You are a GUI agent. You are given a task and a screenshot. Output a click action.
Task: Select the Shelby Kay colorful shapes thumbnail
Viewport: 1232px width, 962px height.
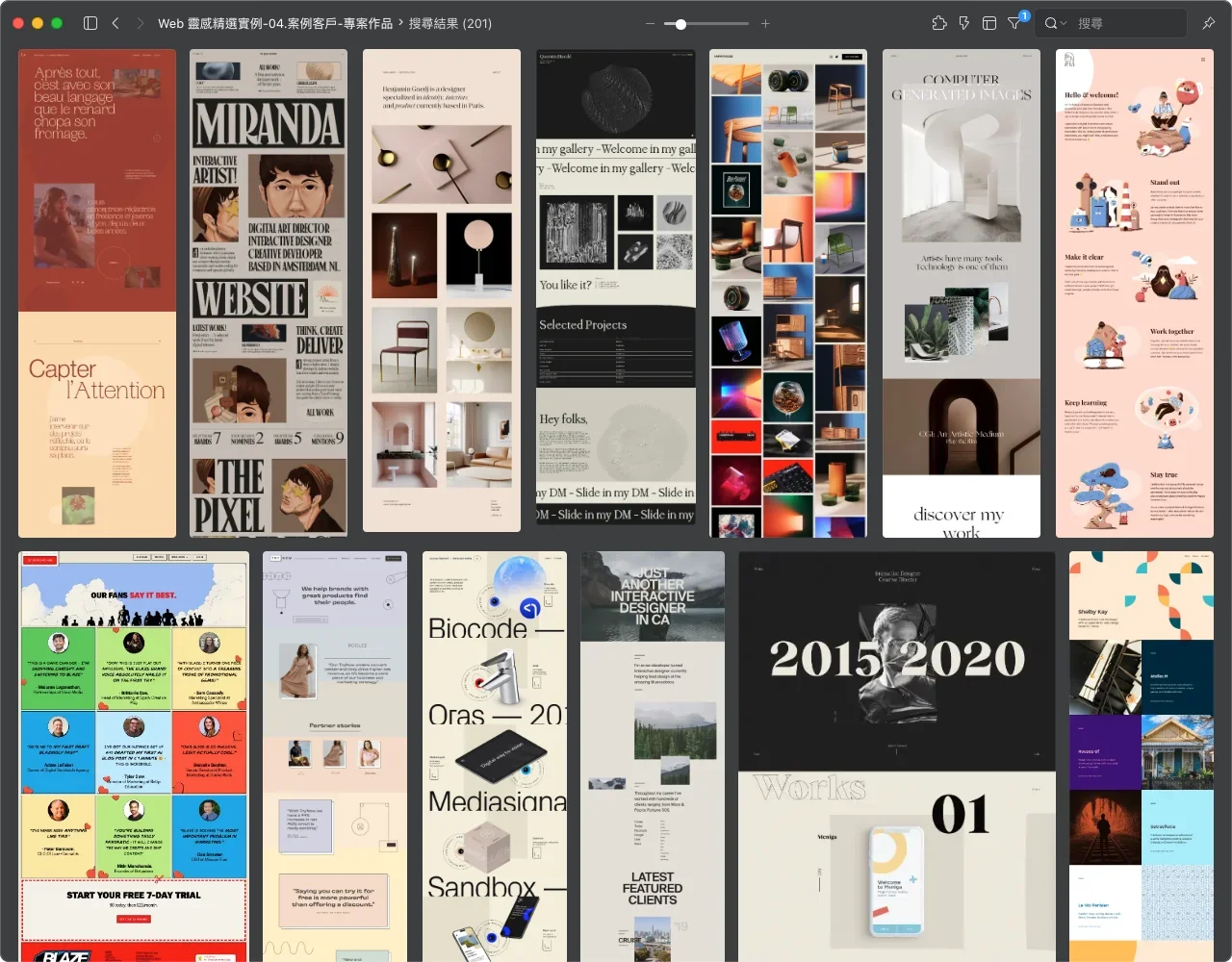click(x=1142, y=756)
